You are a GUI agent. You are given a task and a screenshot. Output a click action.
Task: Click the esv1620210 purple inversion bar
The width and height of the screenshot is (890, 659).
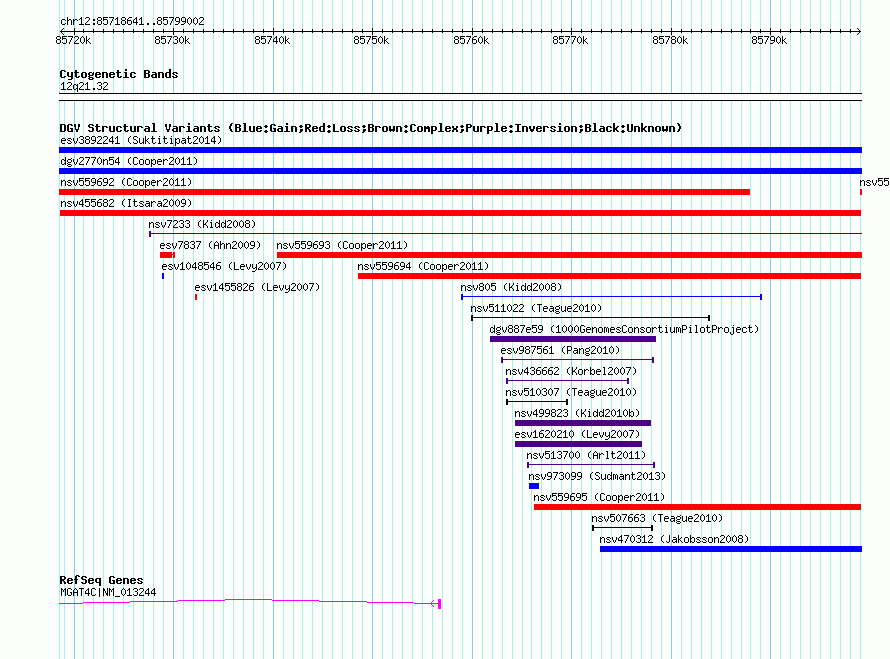578,444
